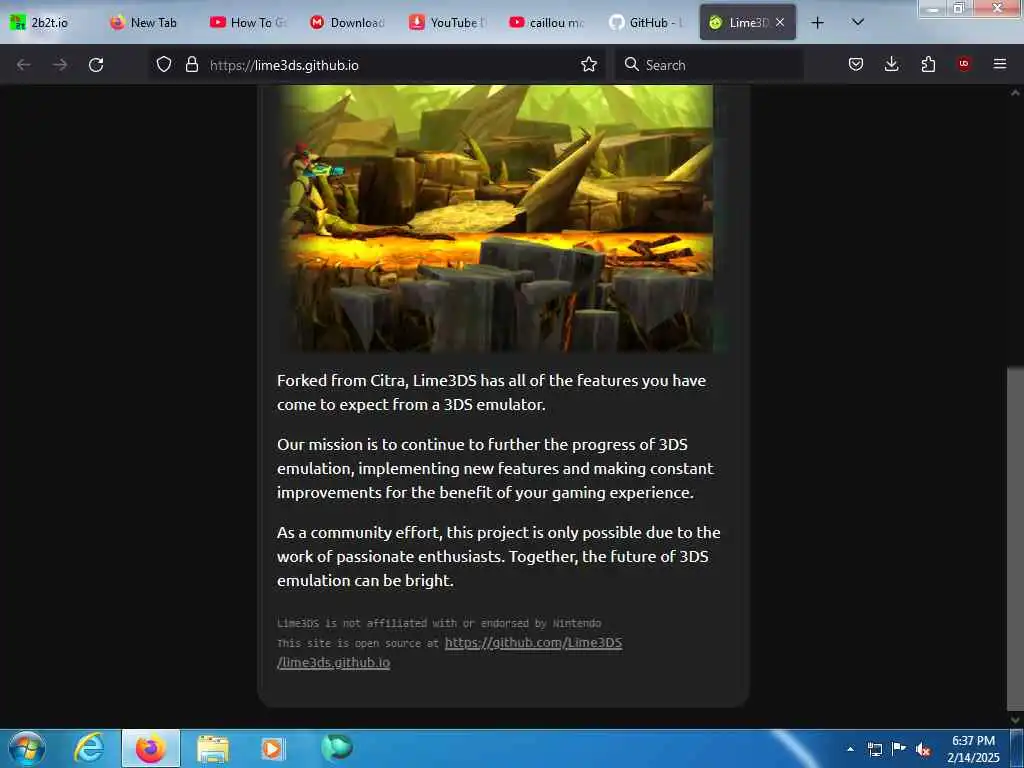
Task: Click the Firefox Search box
Action: coord(709,65)
